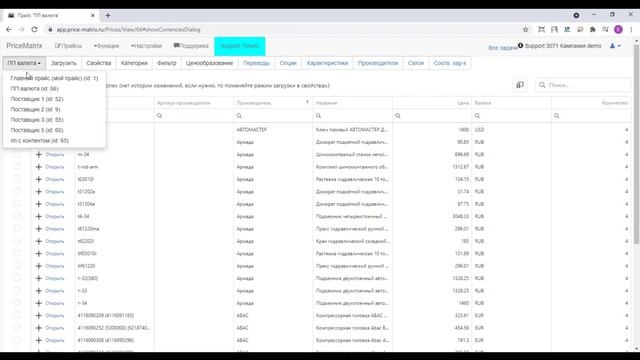
Task: Tick the checkbox in the t61220ma row
Action: 17,228
